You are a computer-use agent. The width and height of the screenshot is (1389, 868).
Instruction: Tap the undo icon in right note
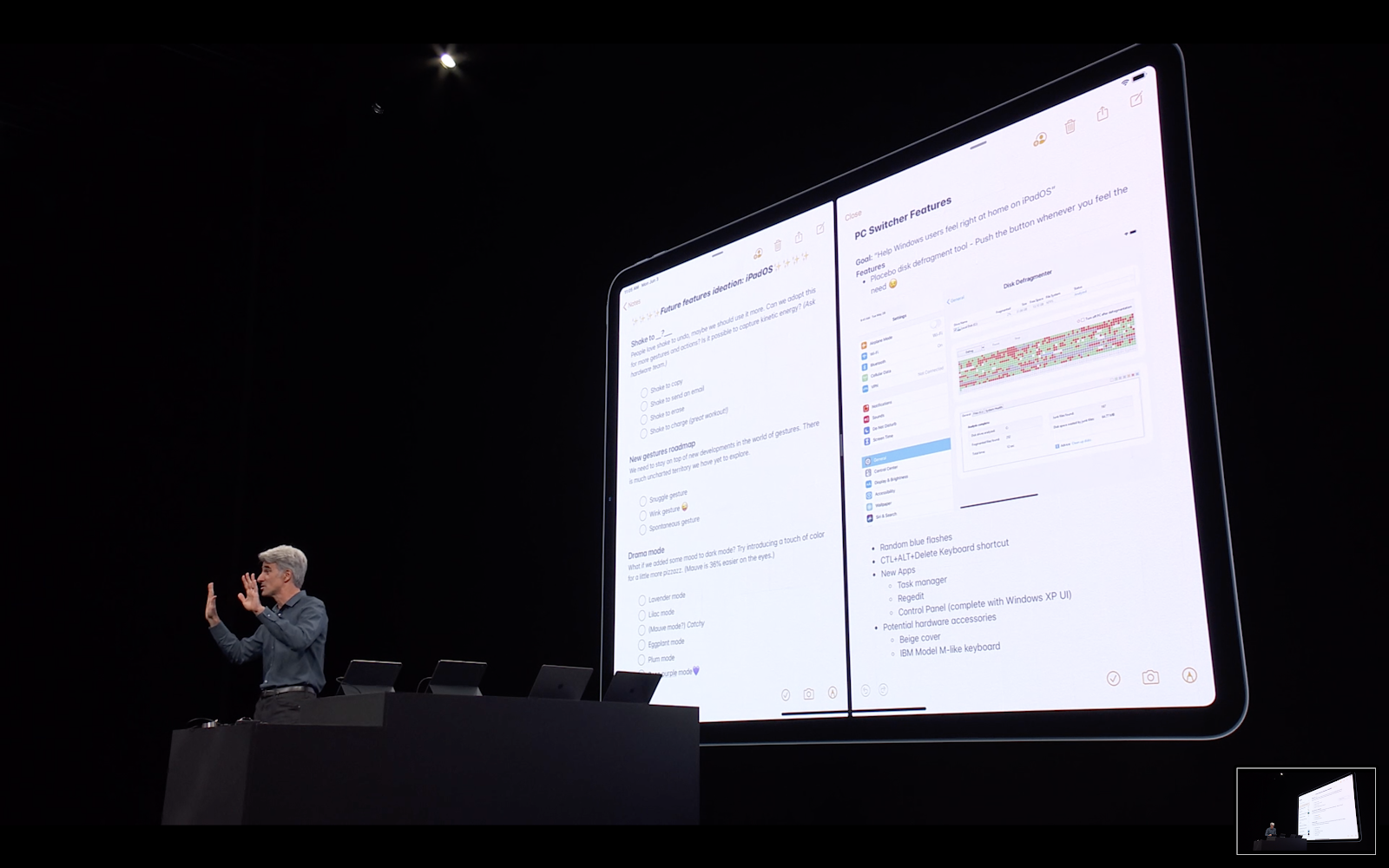click(866, 691)
